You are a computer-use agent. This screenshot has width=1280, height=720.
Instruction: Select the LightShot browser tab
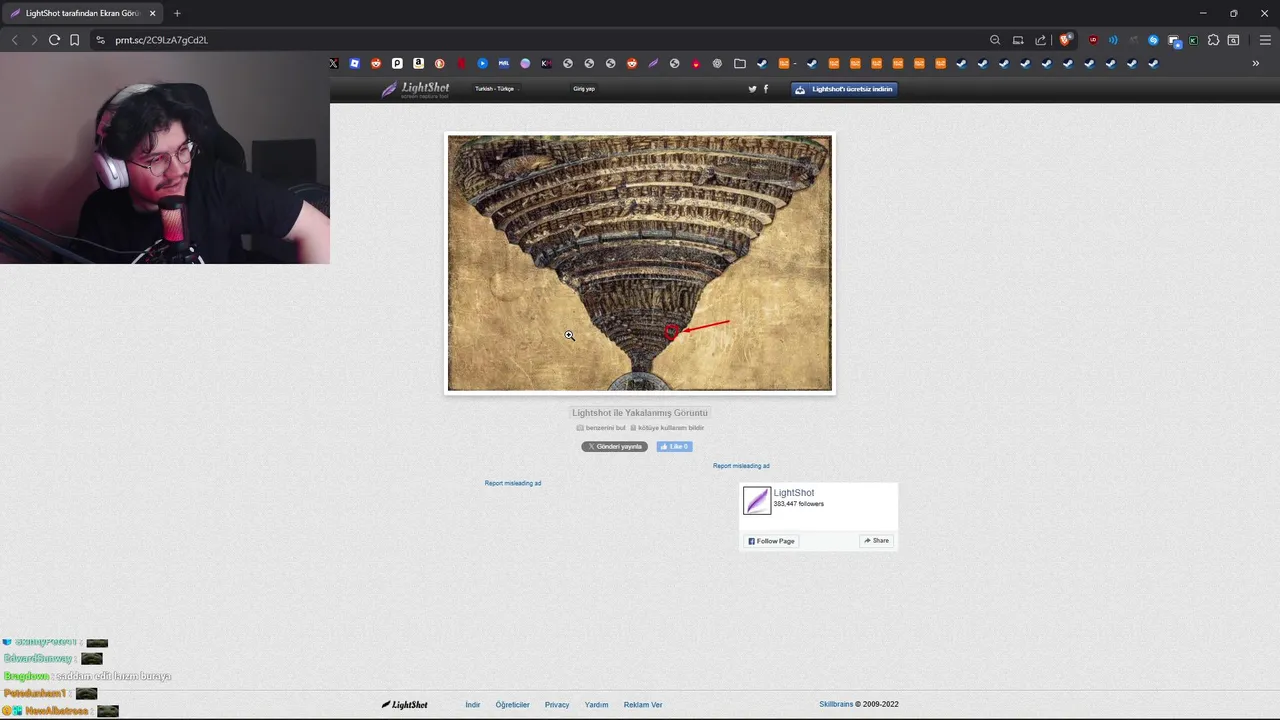82,13
